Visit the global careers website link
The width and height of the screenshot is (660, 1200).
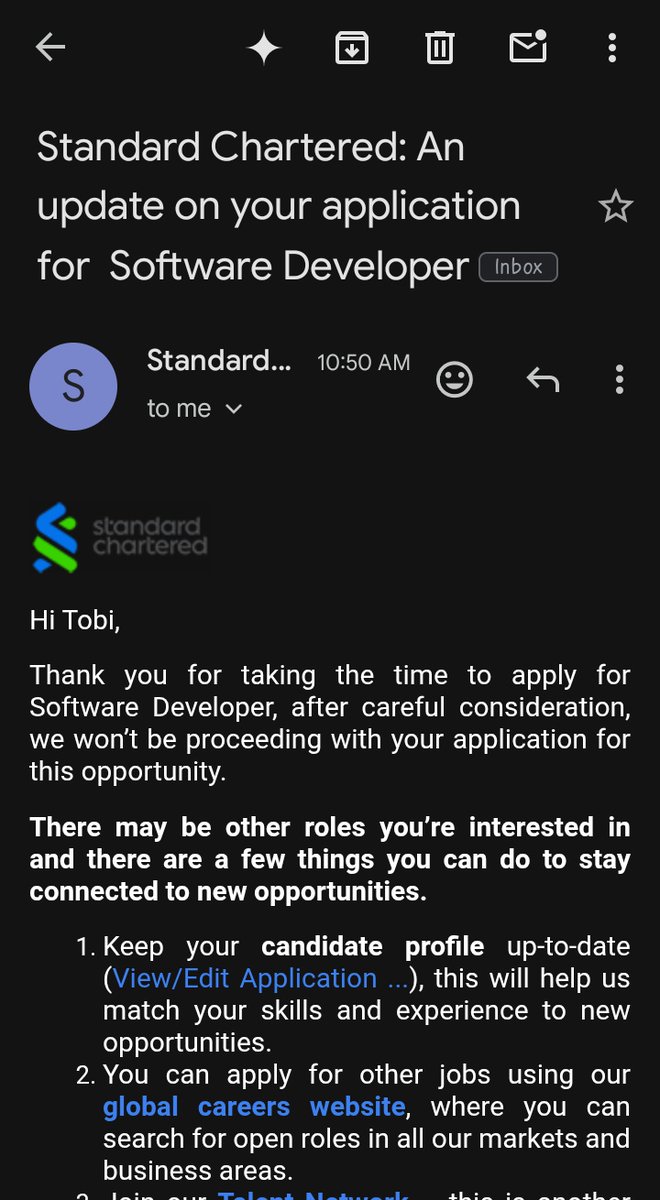click(254, 1107)
